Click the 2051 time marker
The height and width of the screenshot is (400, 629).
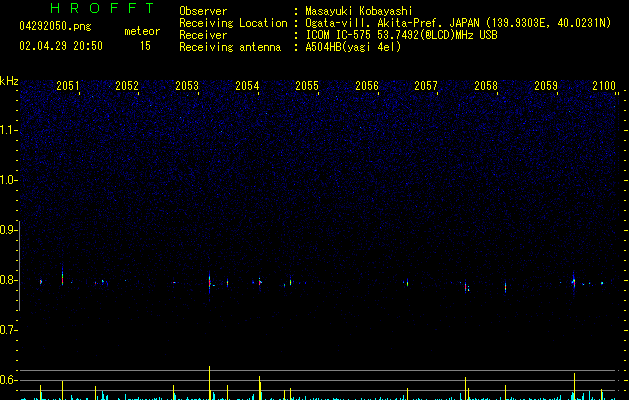pyautogui.click(x=68, y=85)
